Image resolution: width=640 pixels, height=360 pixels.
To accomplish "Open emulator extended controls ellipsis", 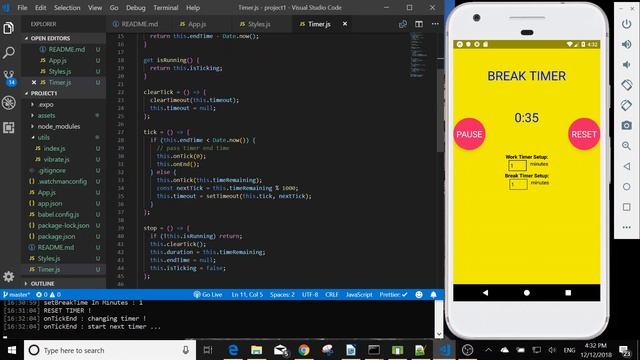I will pyautogui.click(x=627, y=227).
